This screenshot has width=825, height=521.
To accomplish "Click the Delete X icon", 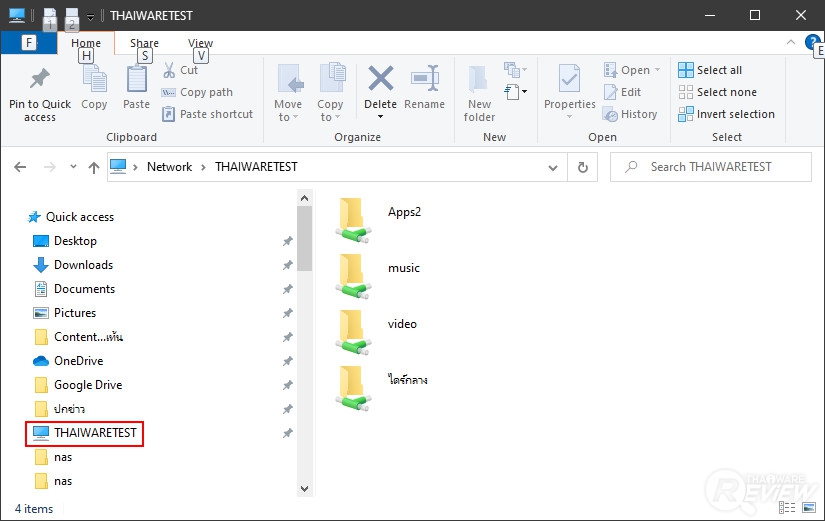I will click(x=380, y=78).
